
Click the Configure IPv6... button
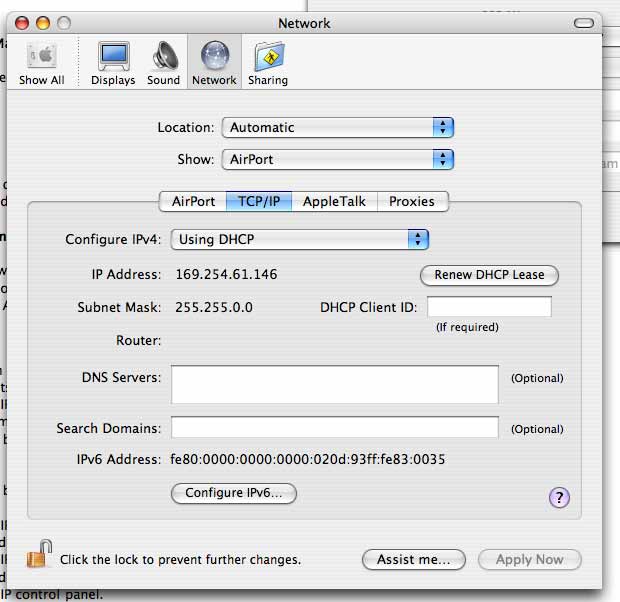pos(234,493)
